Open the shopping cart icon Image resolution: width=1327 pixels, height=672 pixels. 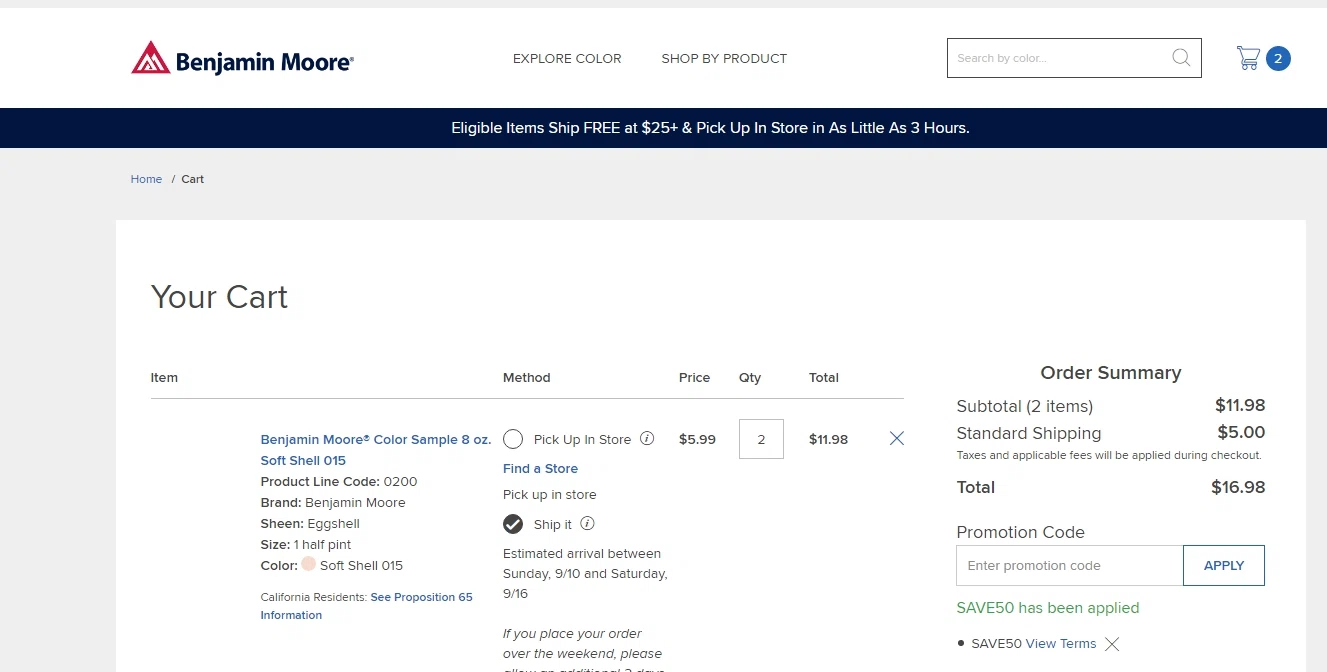pyautogui.click(x=1248, y=58)
